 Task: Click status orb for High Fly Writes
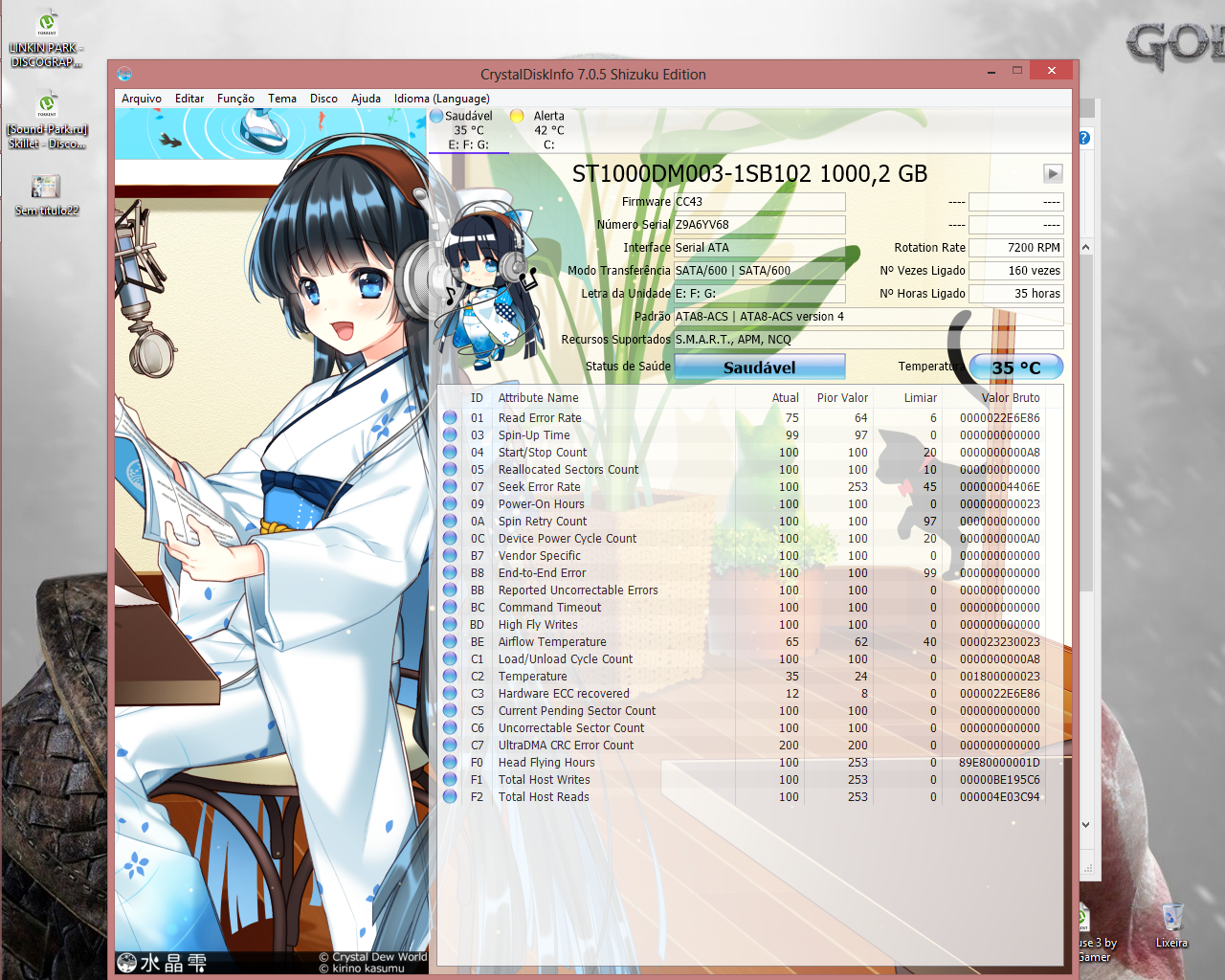click(450, 625)
